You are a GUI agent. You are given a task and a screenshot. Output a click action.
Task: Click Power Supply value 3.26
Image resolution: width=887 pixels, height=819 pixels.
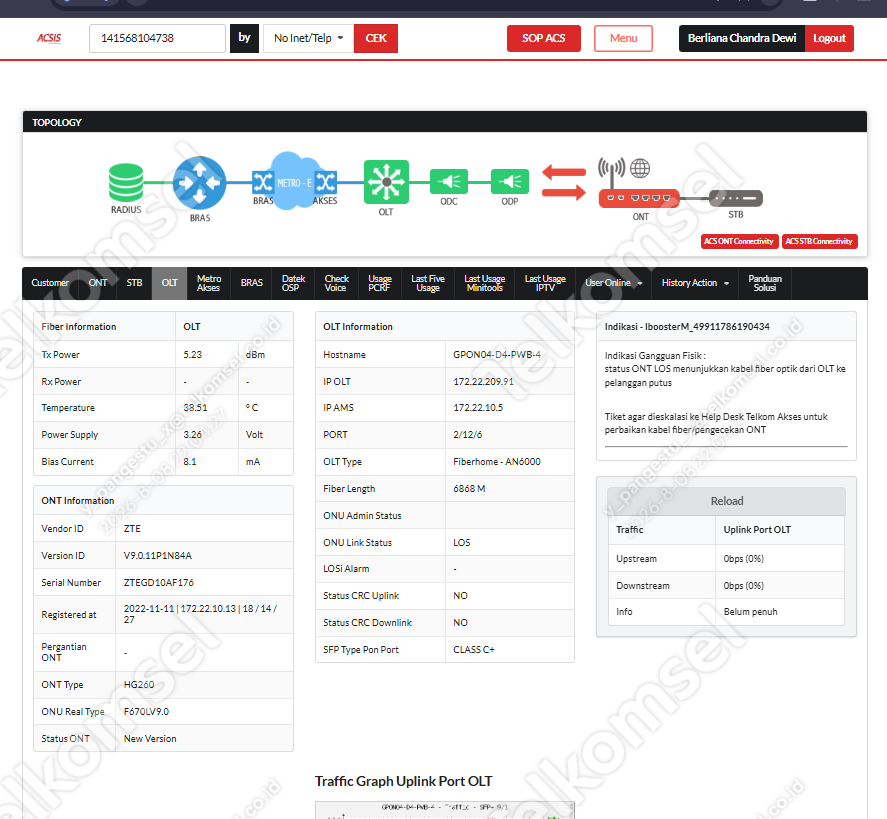(x=192, y=435)
